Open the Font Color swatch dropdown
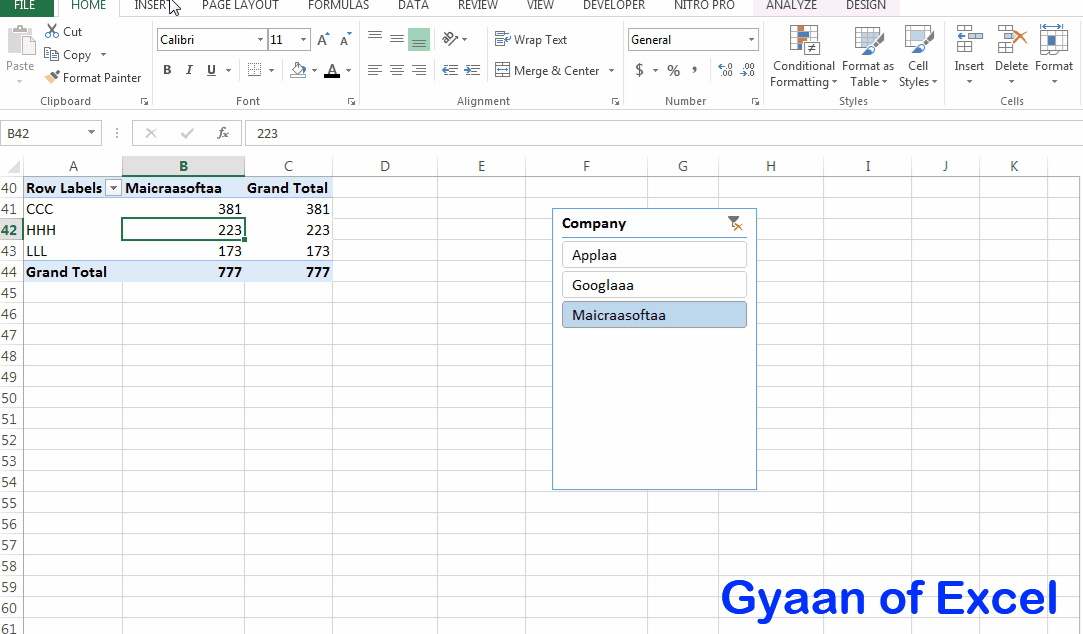The width and height of the screenshot is (1083, 634). pyautogui.click(x=347, y=70)
